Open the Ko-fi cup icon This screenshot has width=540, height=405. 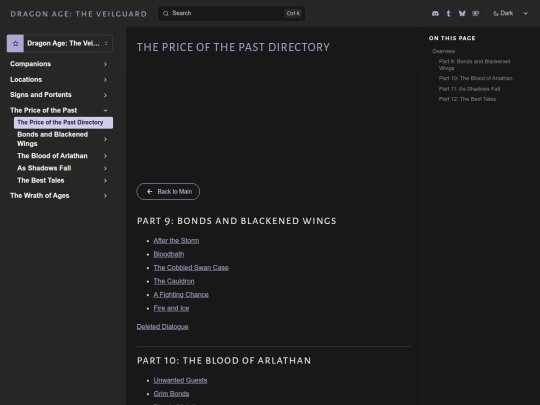click(476, 13)
